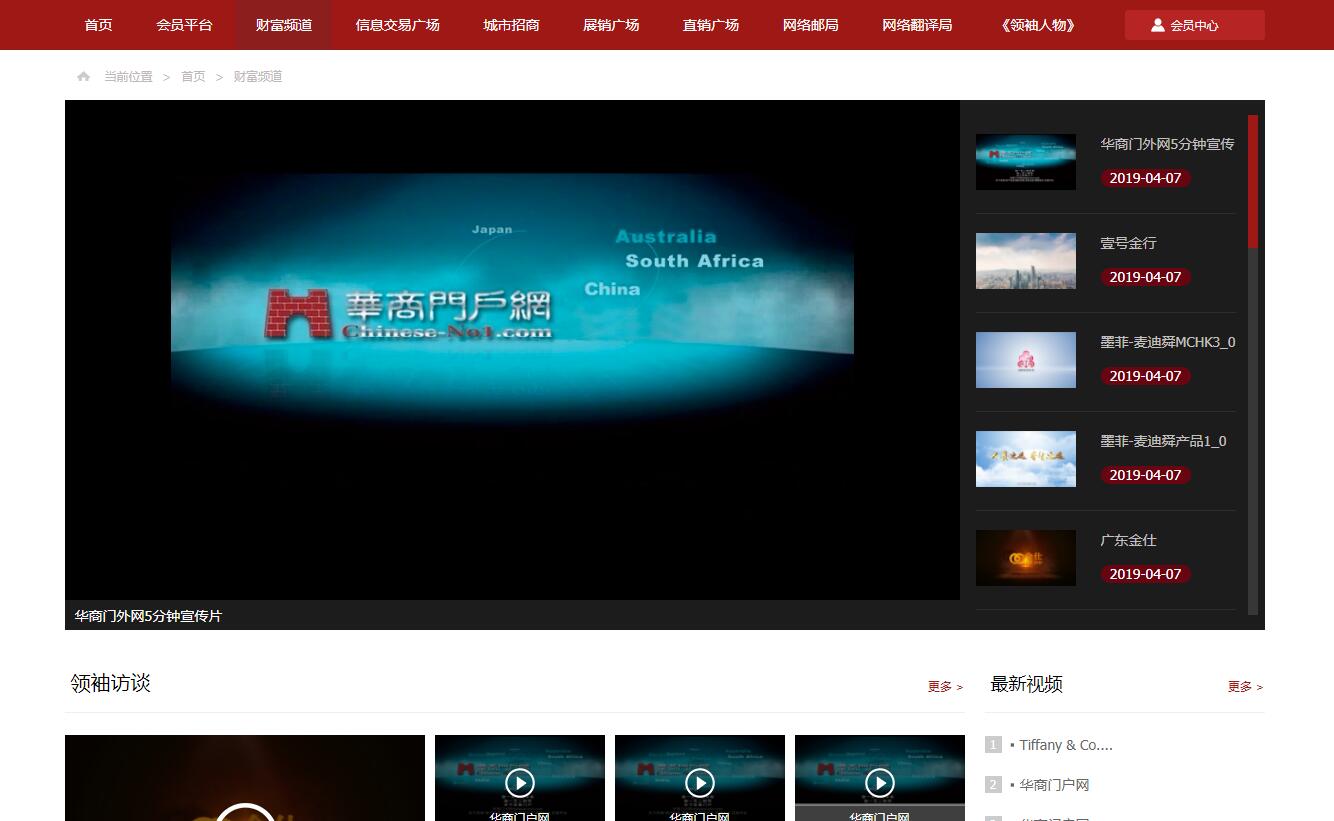The image size is (1334, 821).
Task: Select the 壹号金行 playlist thumbnail
Action: point(1026,261)
